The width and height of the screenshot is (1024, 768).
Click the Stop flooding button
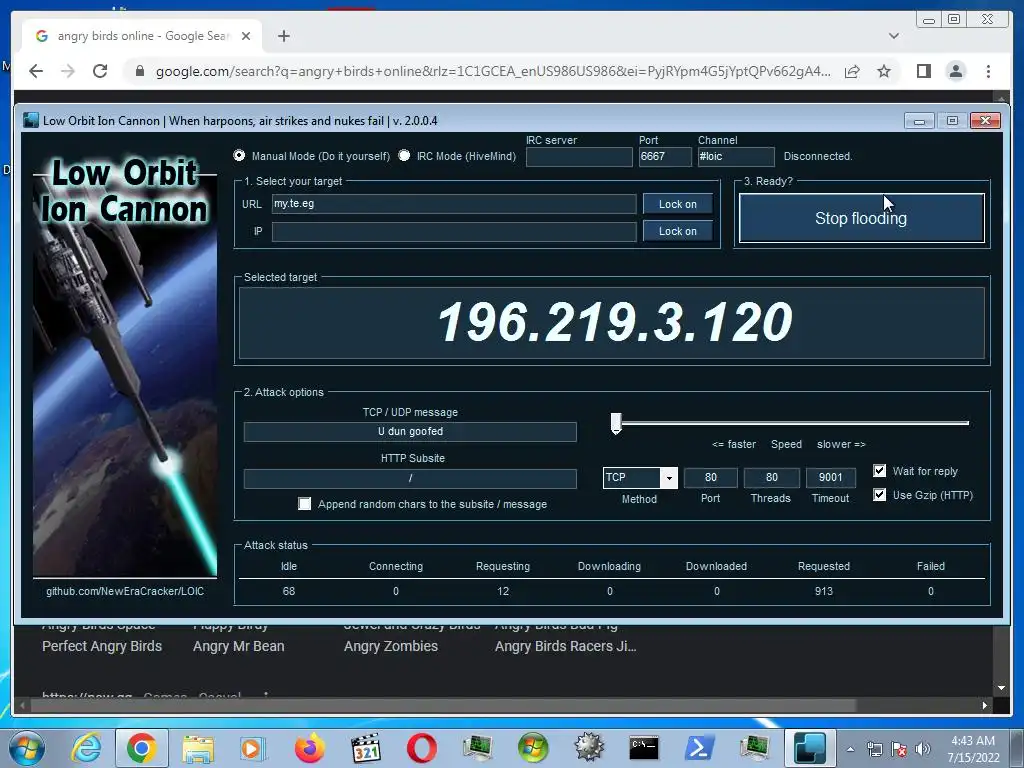tap(861, 218)
